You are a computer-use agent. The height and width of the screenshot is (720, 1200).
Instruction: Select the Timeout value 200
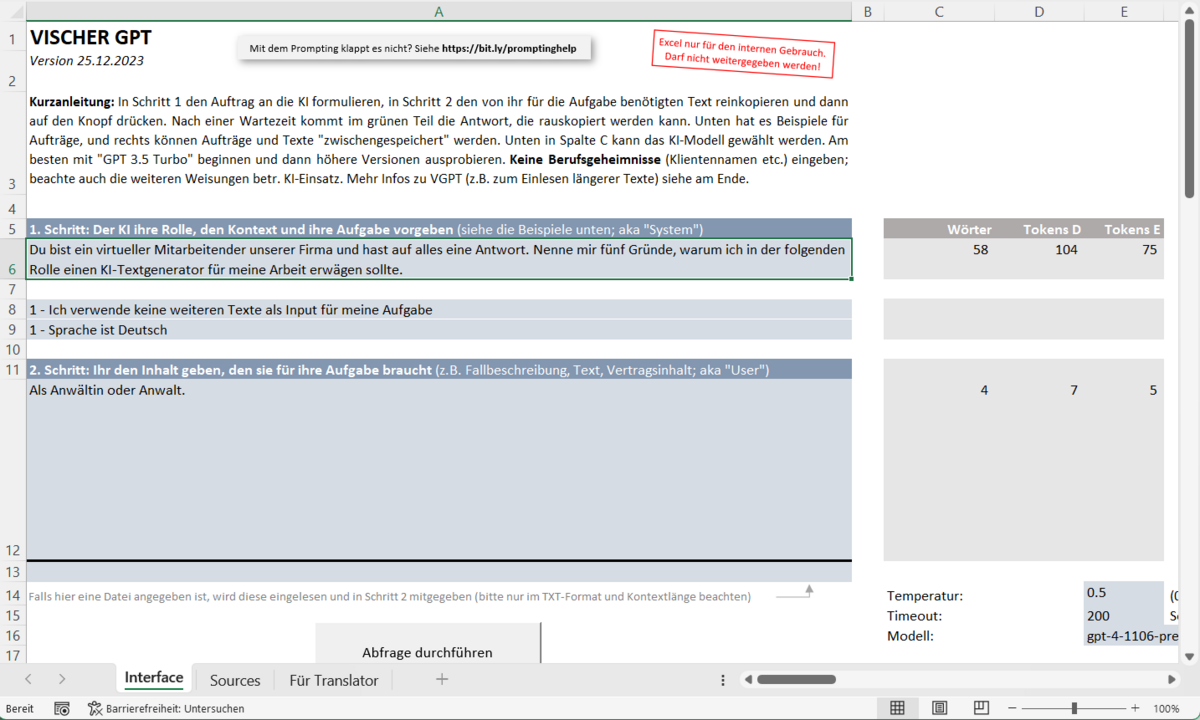(x=1124, y=616)
